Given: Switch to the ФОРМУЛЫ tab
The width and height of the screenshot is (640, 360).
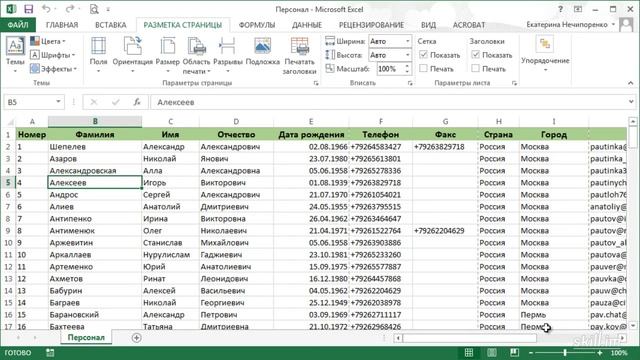Looking at the screenshot, I should (257, 25).
